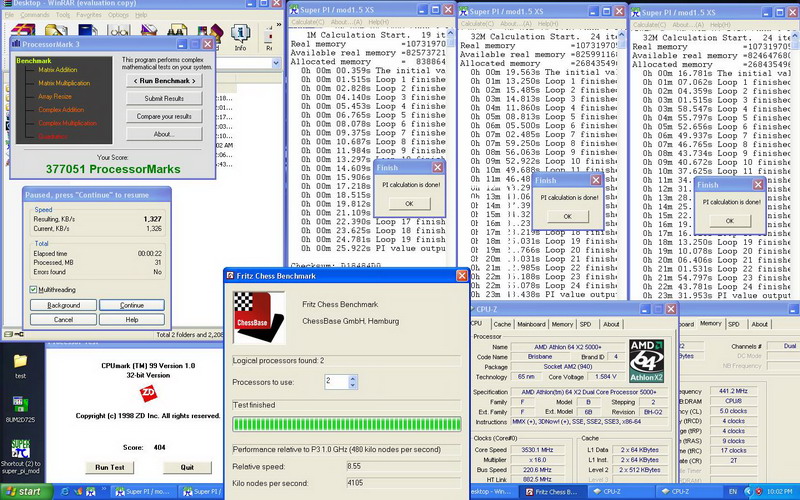The height and width of the screenshot is (500, 800).
Task: Open Calculate(C) menu in first Super PI window
Action: (x=308, y=22)
